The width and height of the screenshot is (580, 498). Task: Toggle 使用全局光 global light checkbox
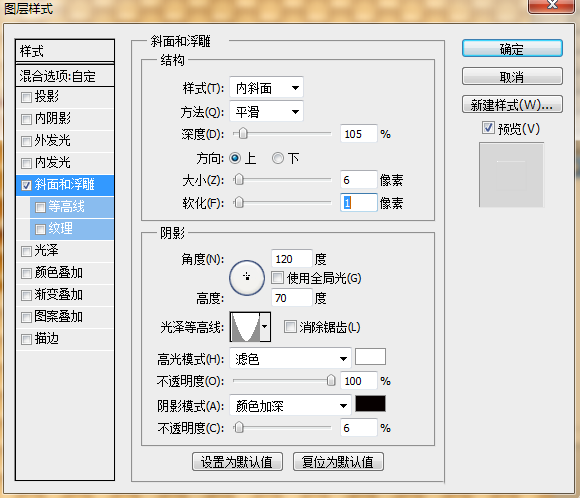point(277,278)
